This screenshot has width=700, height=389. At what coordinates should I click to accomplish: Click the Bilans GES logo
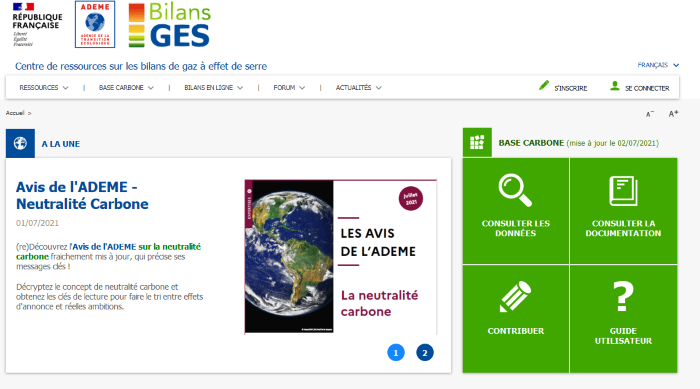point(170,25)
